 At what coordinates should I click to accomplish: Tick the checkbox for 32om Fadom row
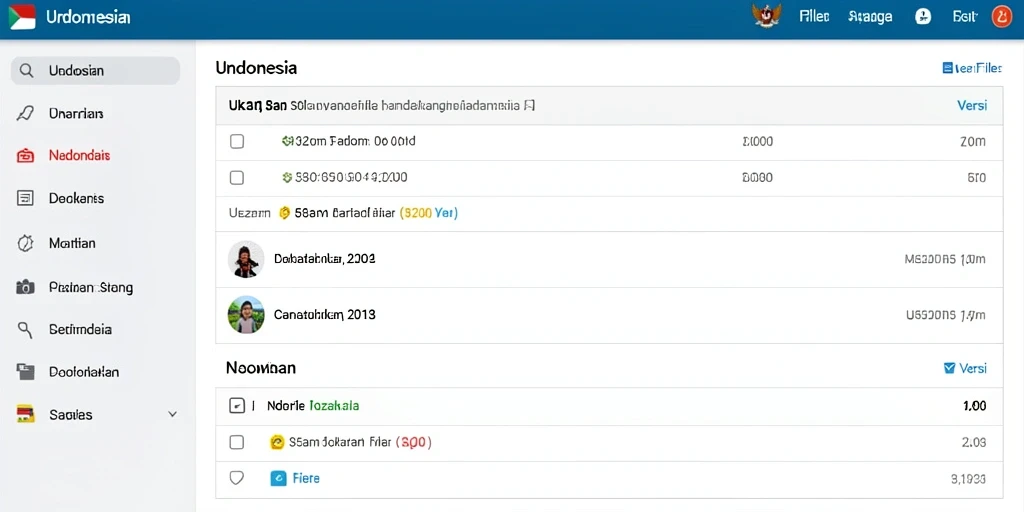click(237, 141)
